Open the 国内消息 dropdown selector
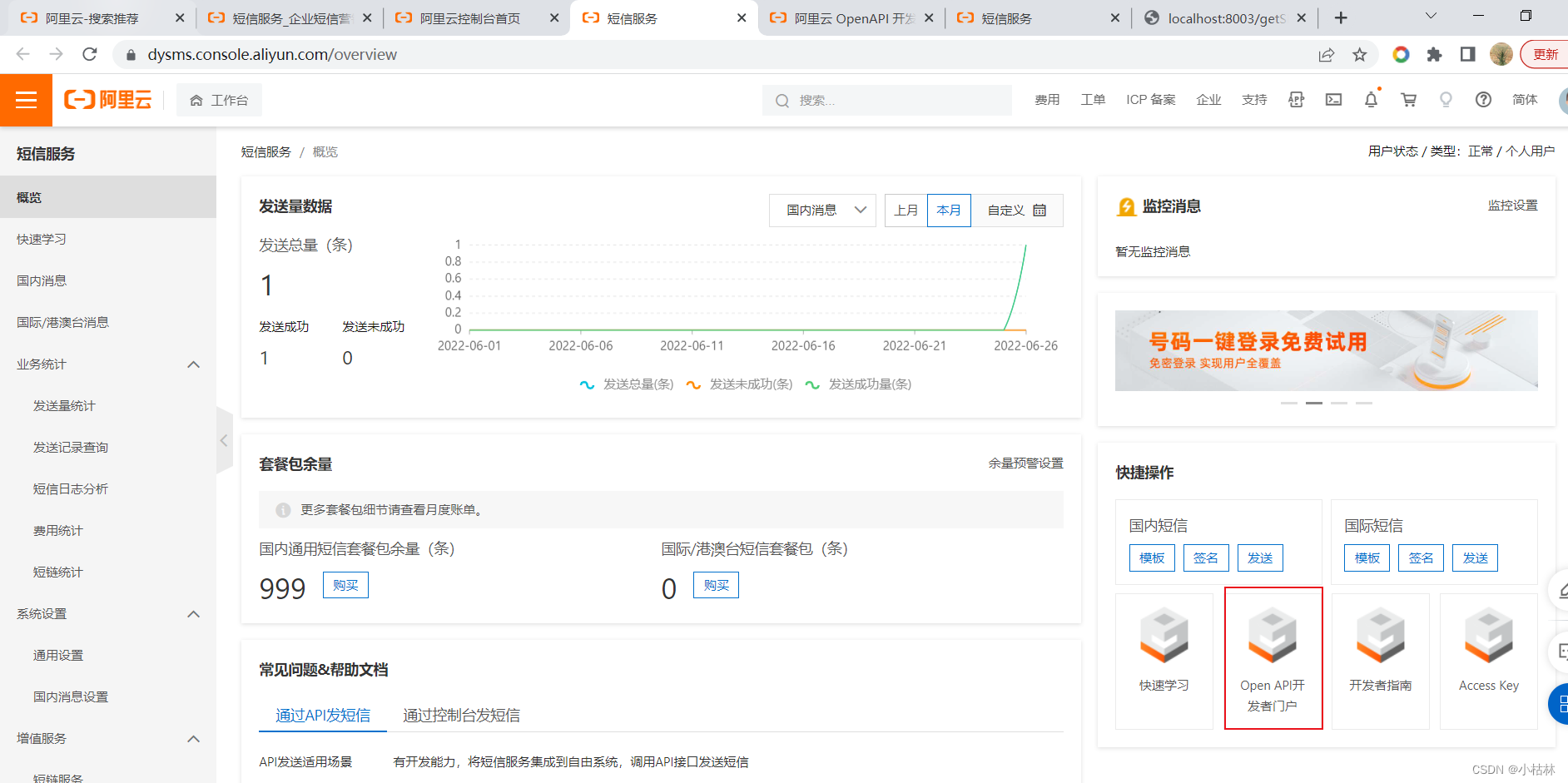The image size is (1568, 783). point(826,211)
